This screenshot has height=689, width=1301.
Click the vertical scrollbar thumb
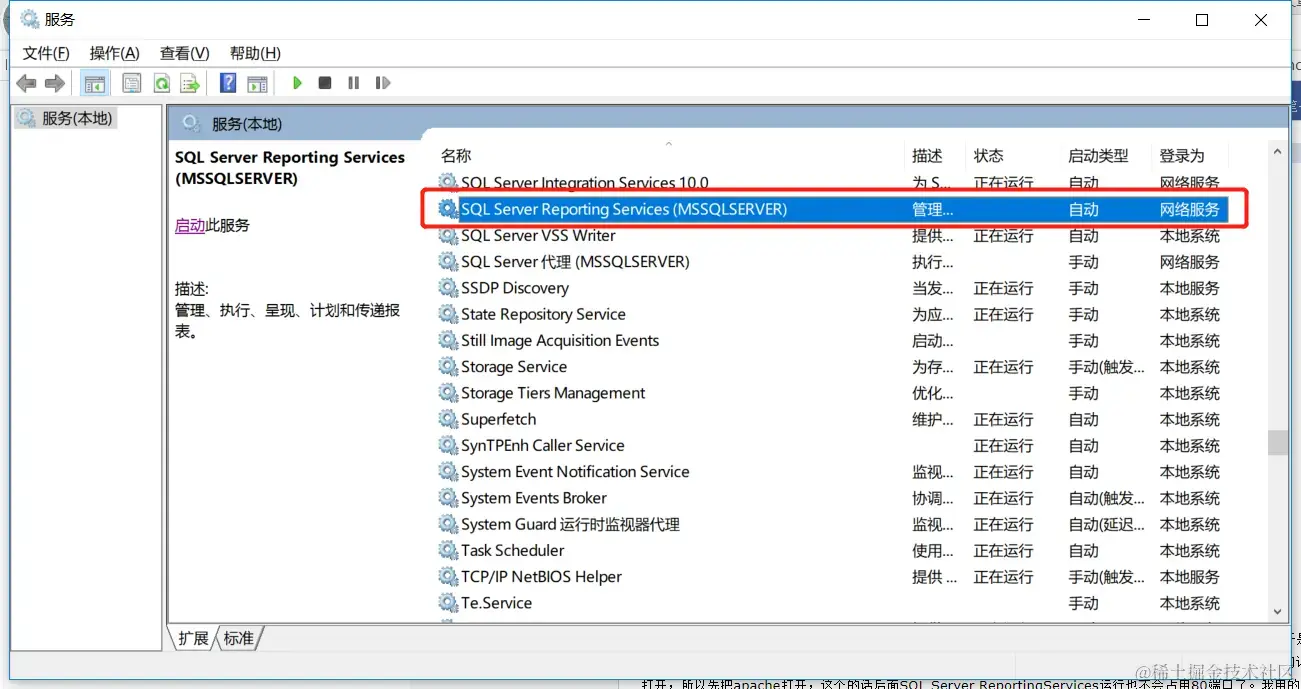1277,442
